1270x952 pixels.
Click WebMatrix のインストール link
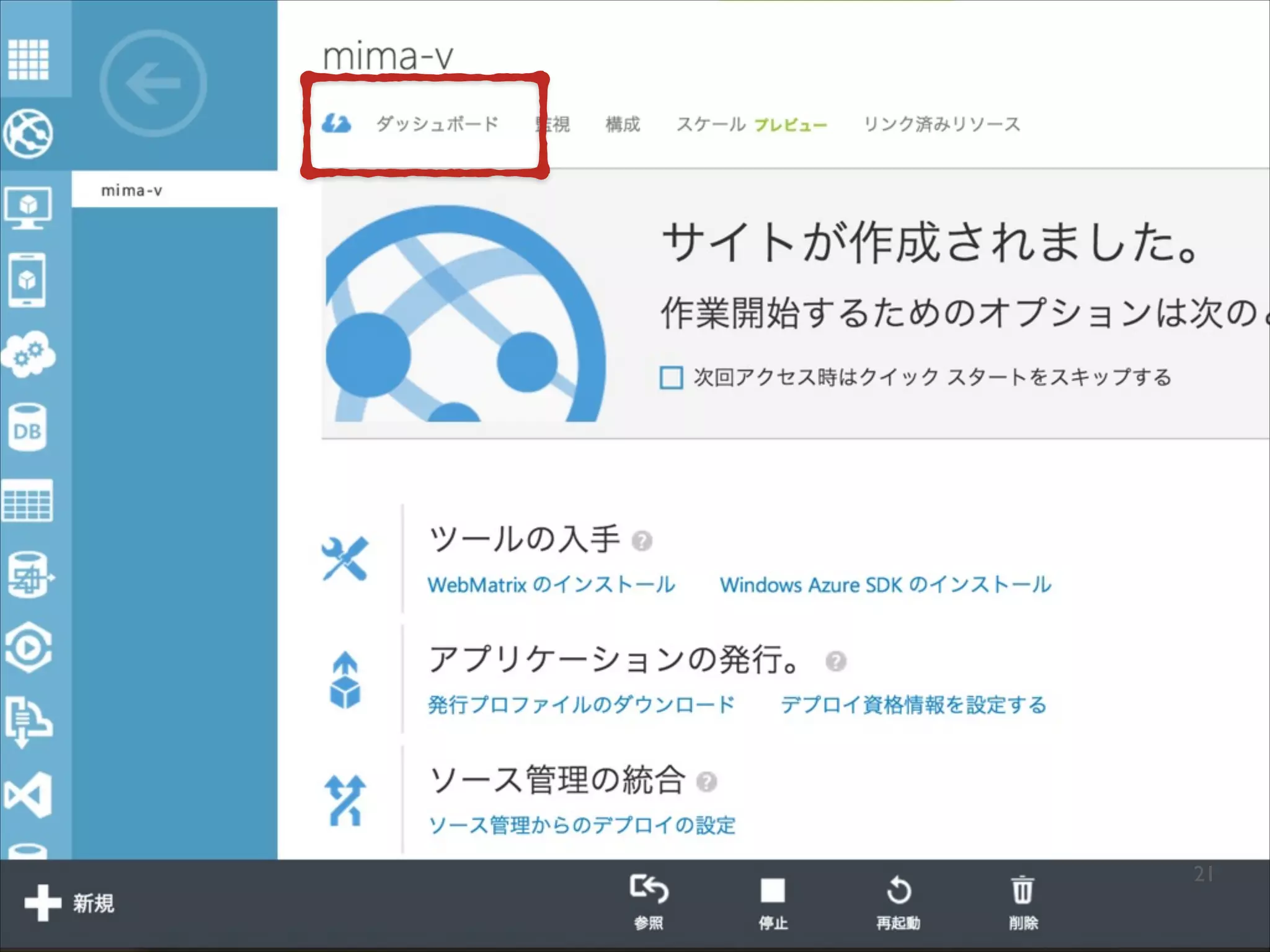(551, 584)
